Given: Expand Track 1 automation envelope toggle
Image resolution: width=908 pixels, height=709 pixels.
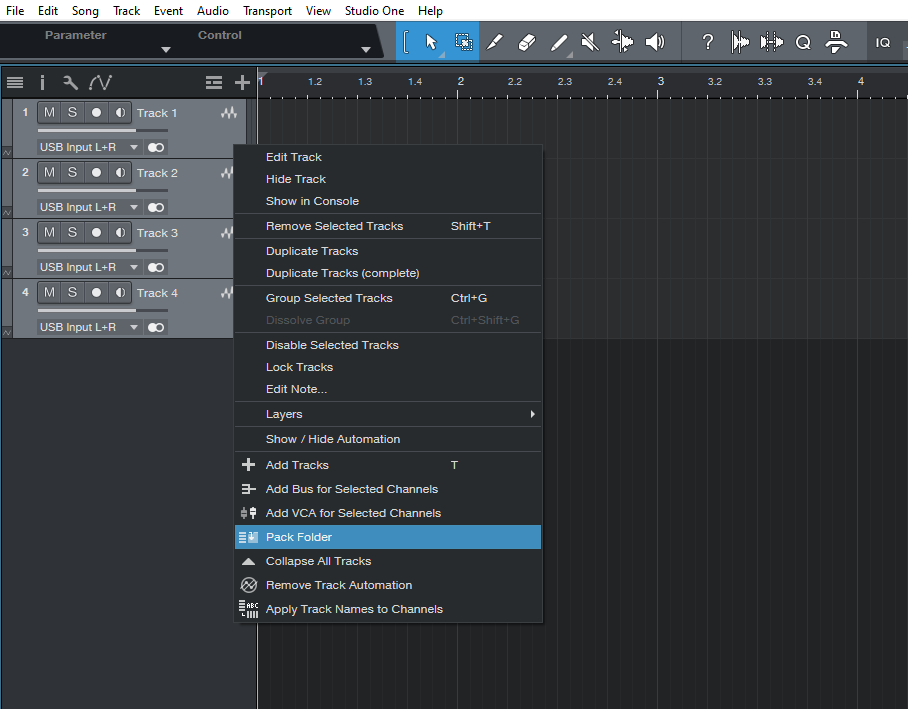Looking at the screenshot, I should (7, 153).
